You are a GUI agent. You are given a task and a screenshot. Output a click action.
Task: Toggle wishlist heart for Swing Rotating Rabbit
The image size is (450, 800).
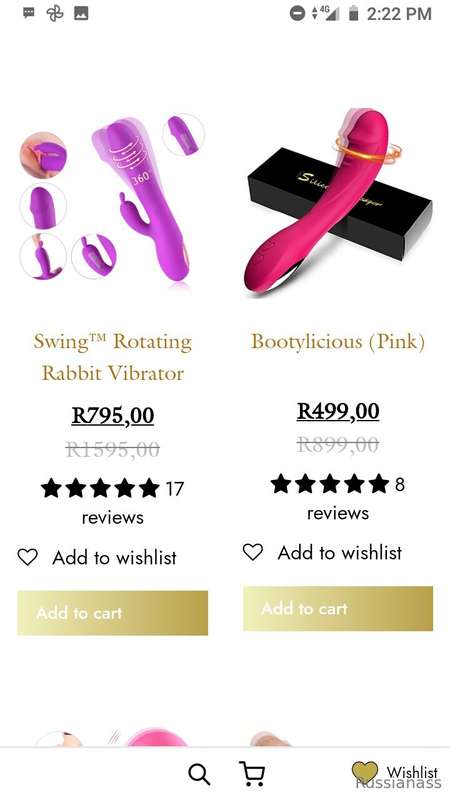28,557
